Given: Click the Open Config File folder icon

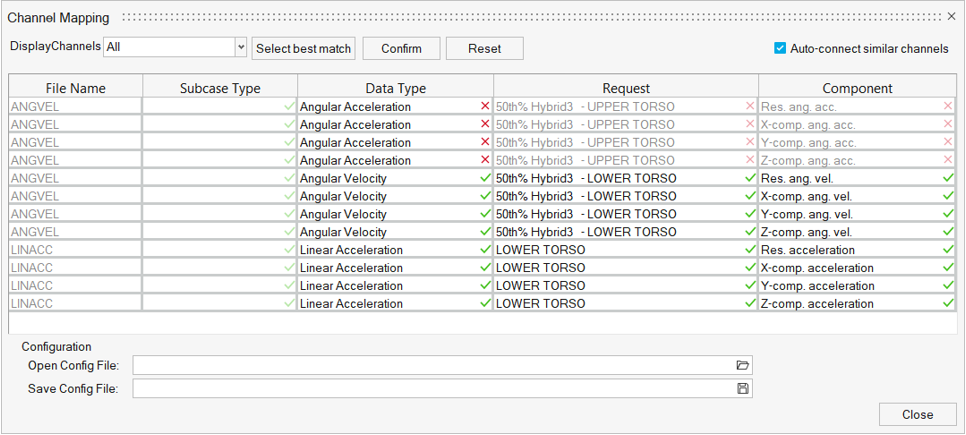Looking at the screenshot, I should coord(742,366).
